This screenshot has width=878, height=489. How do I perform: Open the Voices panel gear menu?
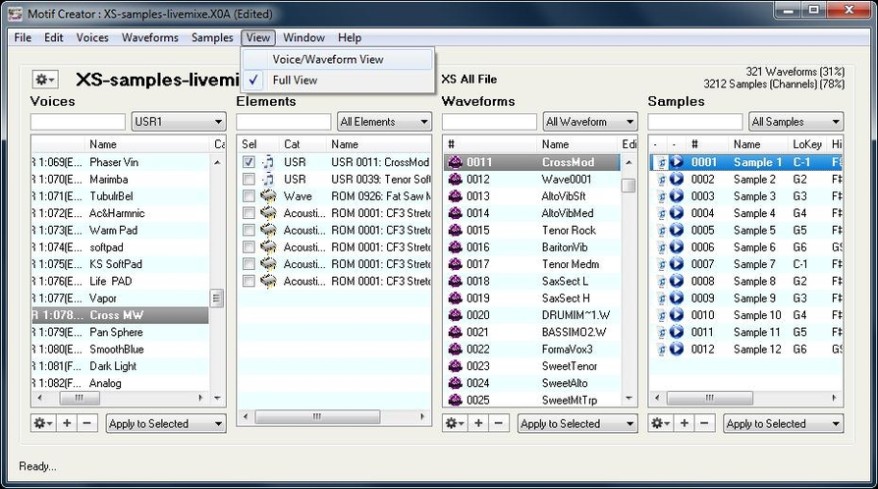click(43, 423)
